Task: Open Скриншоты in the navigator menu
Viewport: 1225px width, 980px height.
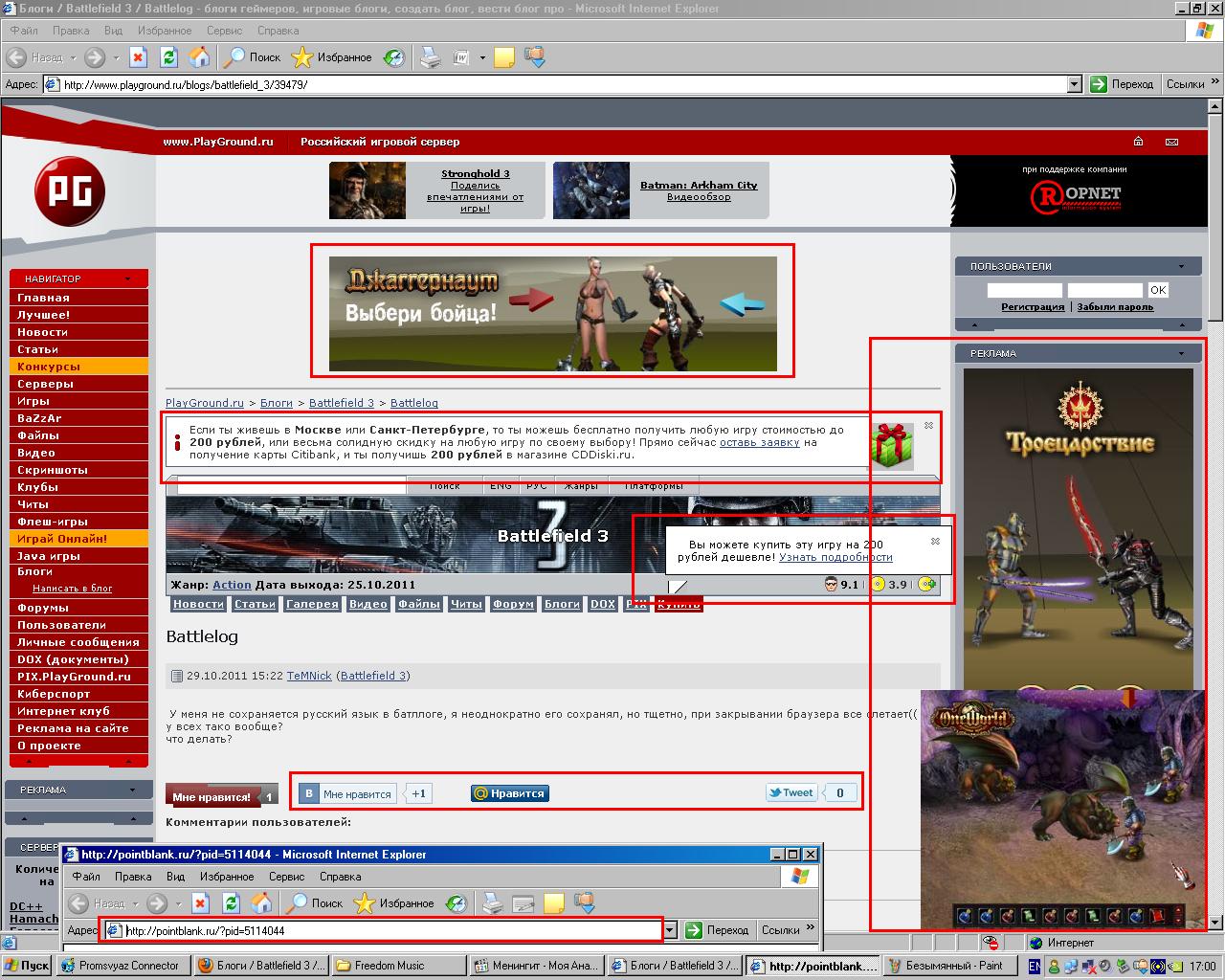Action: 78,470
